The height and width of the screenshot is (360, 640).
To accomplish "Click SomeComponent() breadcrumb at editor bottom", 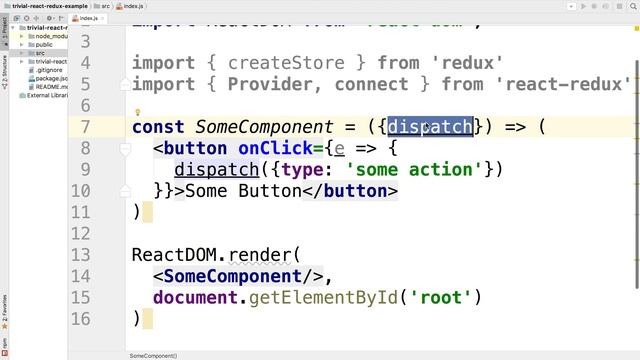I will tap(153, 356).
